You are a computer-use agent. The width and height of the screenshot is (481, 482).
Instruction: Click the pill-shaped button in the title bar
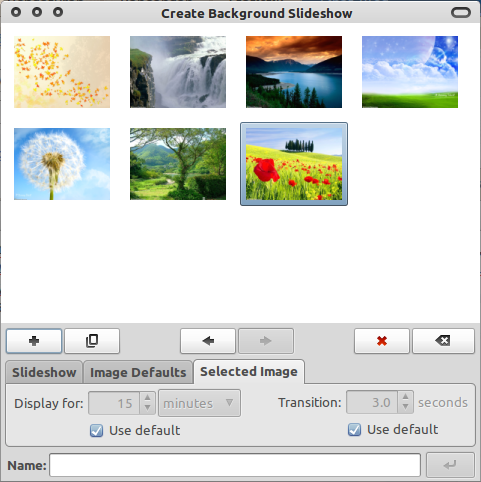461,13
